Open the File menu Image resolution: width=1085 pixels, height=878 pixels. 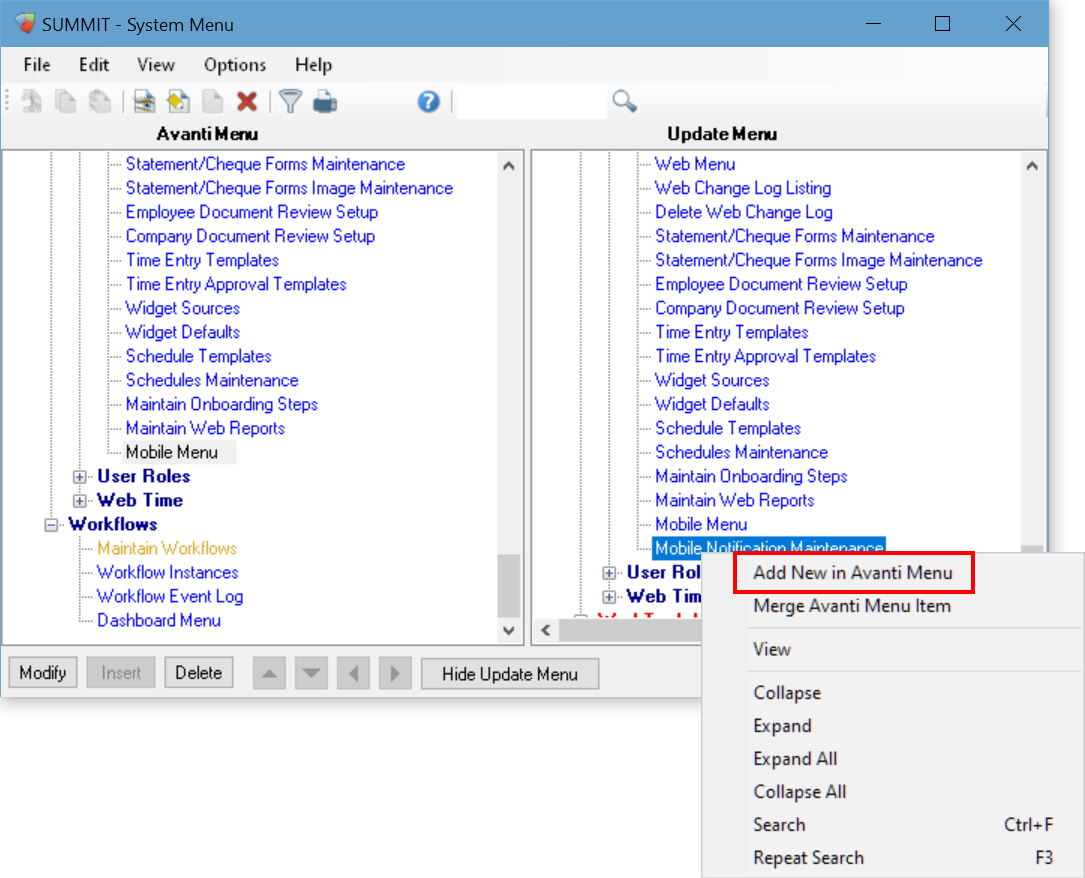pyautogui.click(x=37, y=64)
